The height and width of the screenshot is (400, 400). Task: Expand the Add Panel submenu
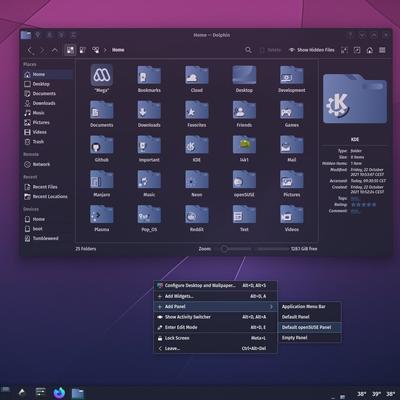tap(215, 307)
